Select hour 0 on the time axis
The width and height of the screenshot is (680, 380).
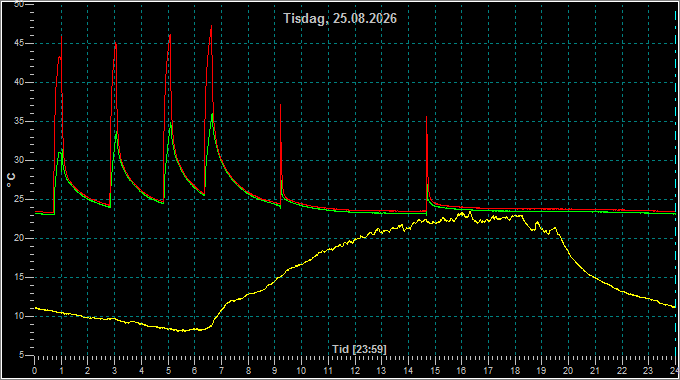(35, 371)
